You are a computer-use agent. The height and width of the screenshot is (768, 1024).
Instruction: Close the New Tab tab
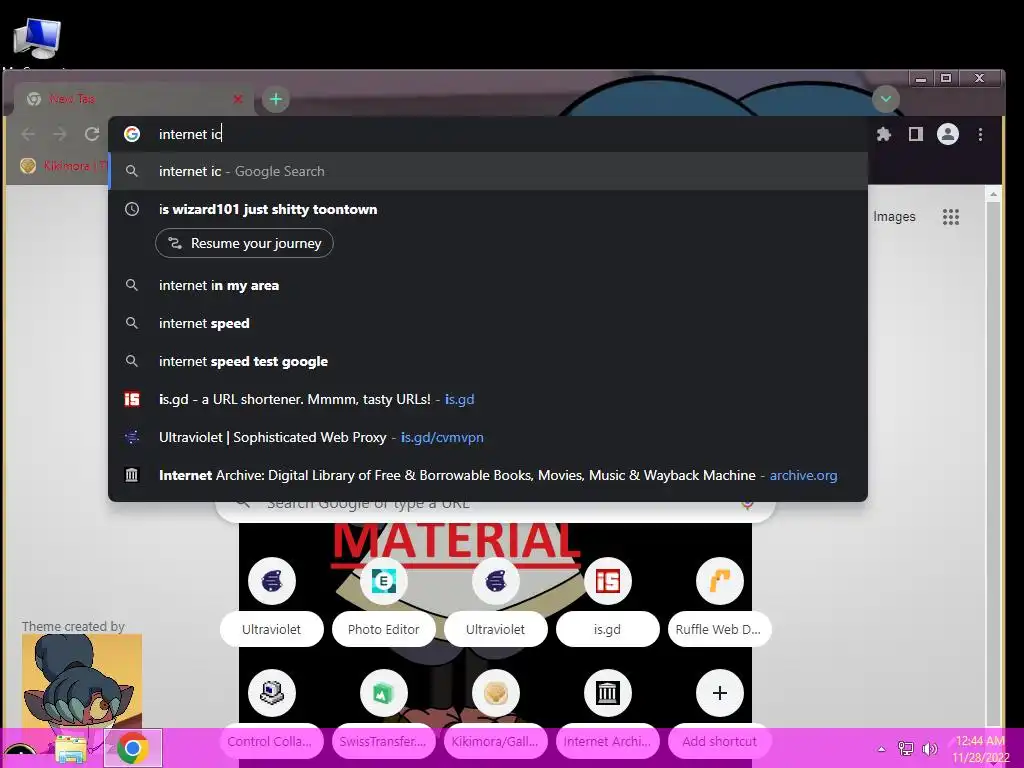(238, 99)
